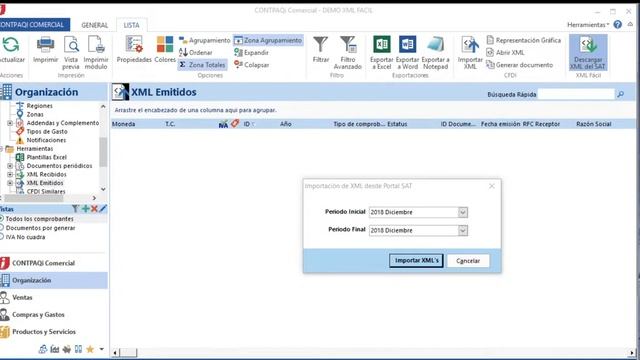Viewport: 640px width, 360px height.
Task: Select CFDI Similares tree item
Action: click(46, 191)
